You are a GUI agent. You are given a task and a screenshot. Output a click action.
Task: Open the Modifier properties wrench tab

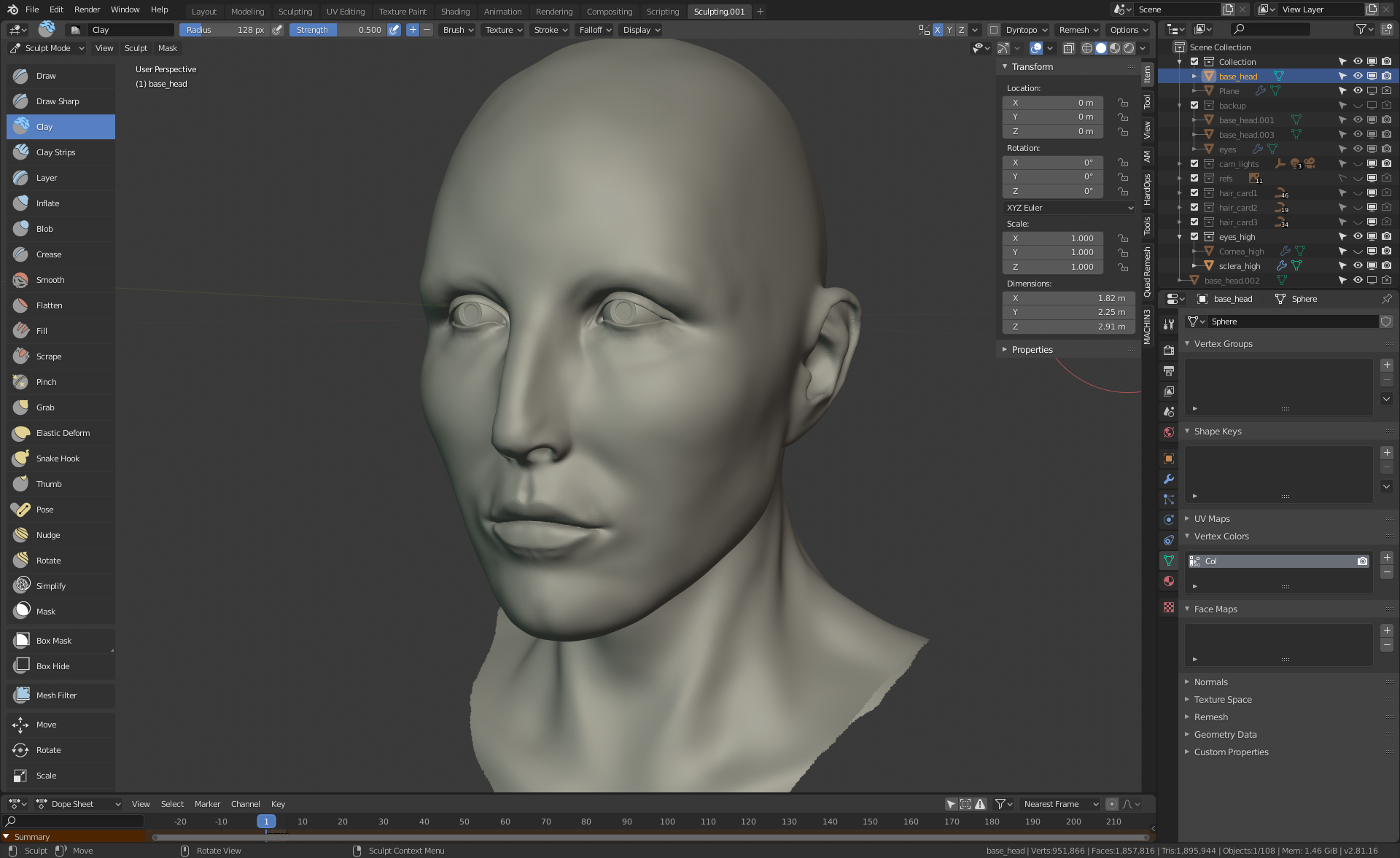tap(1169, 479)
